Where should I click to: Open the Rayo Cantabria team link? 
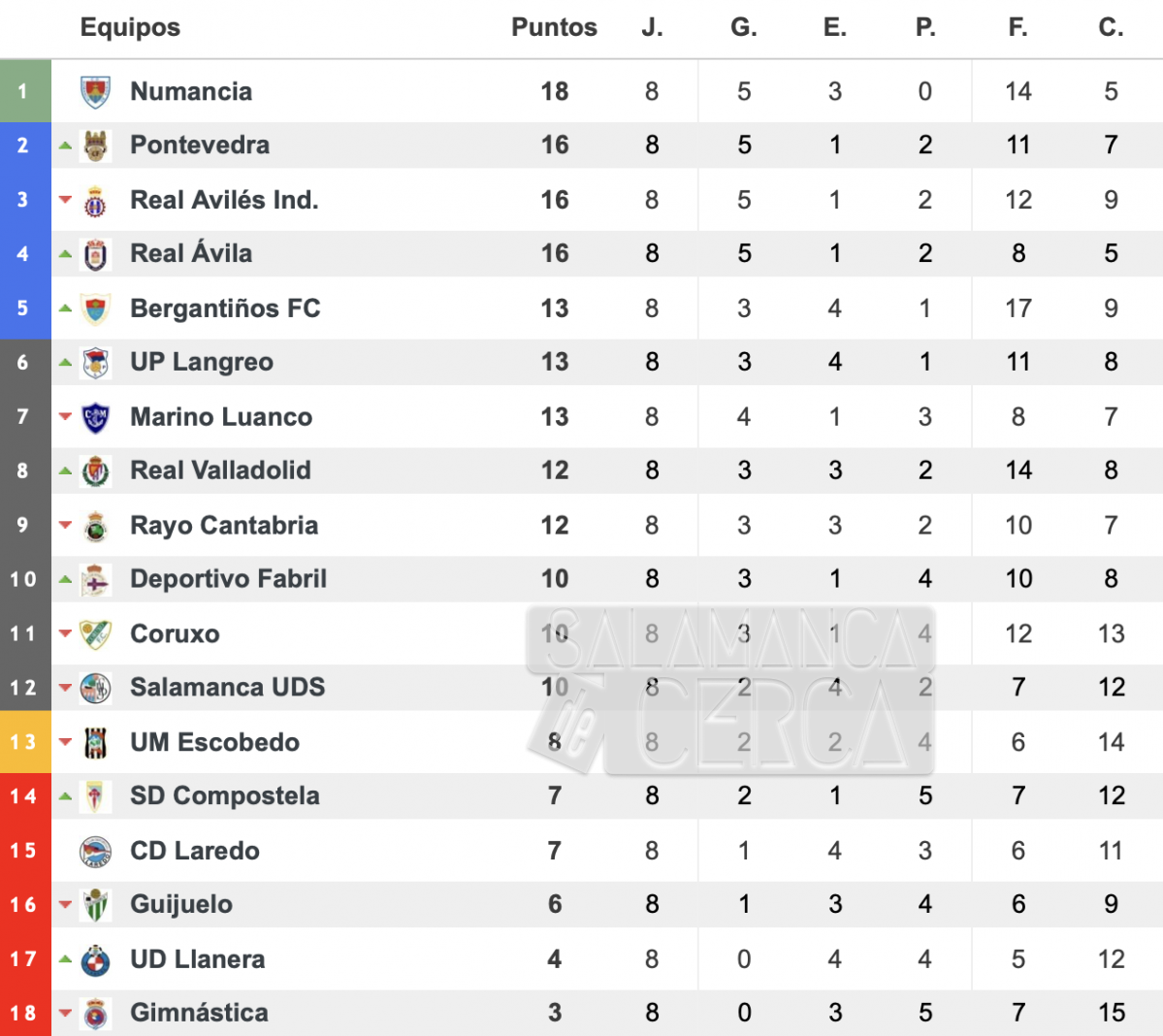point(224,525)
